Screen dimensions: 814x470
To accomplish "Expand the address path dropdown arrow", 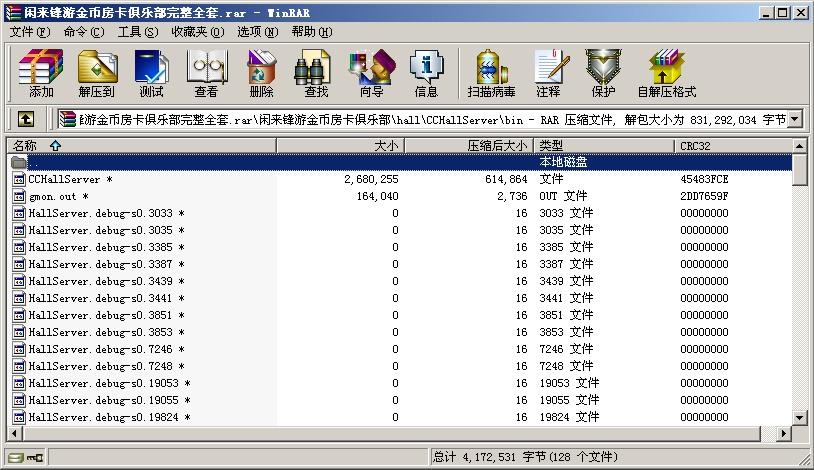I will click(795, 120).
